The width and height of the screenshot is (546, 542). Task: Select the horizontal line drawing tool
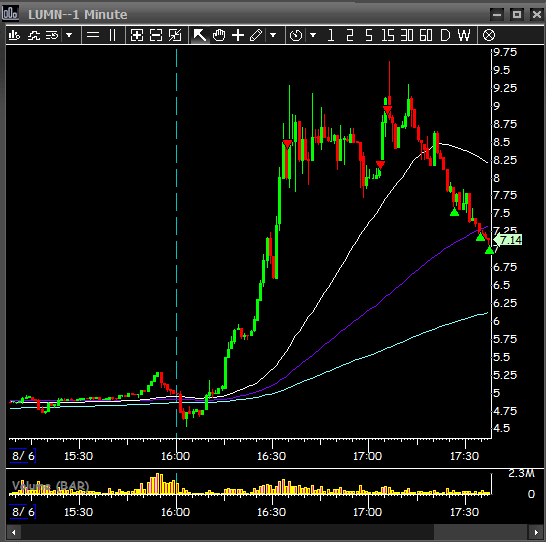[93, 35]
